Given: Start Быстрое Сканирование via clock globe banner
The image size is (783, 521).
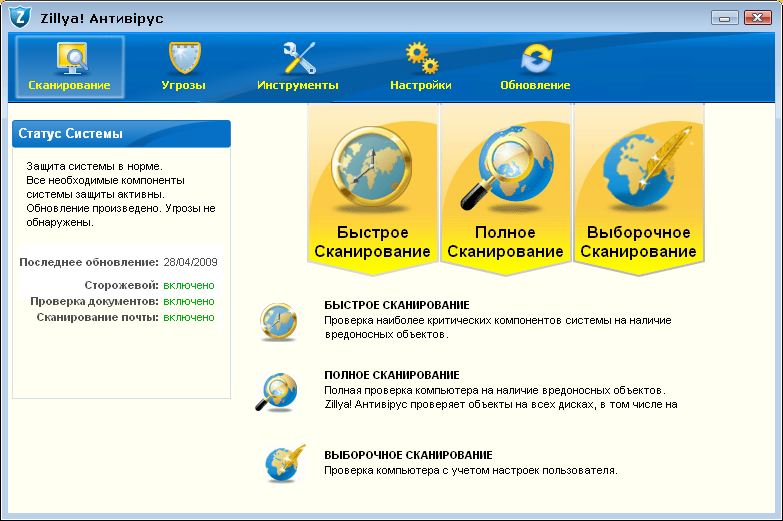Looking at the screenshot, I should tap(373, 190).
